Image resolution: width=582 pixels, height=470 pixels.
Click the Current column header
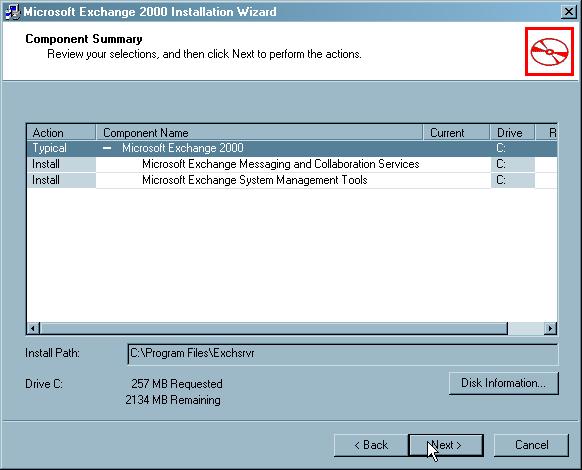[x=456, y=133]
